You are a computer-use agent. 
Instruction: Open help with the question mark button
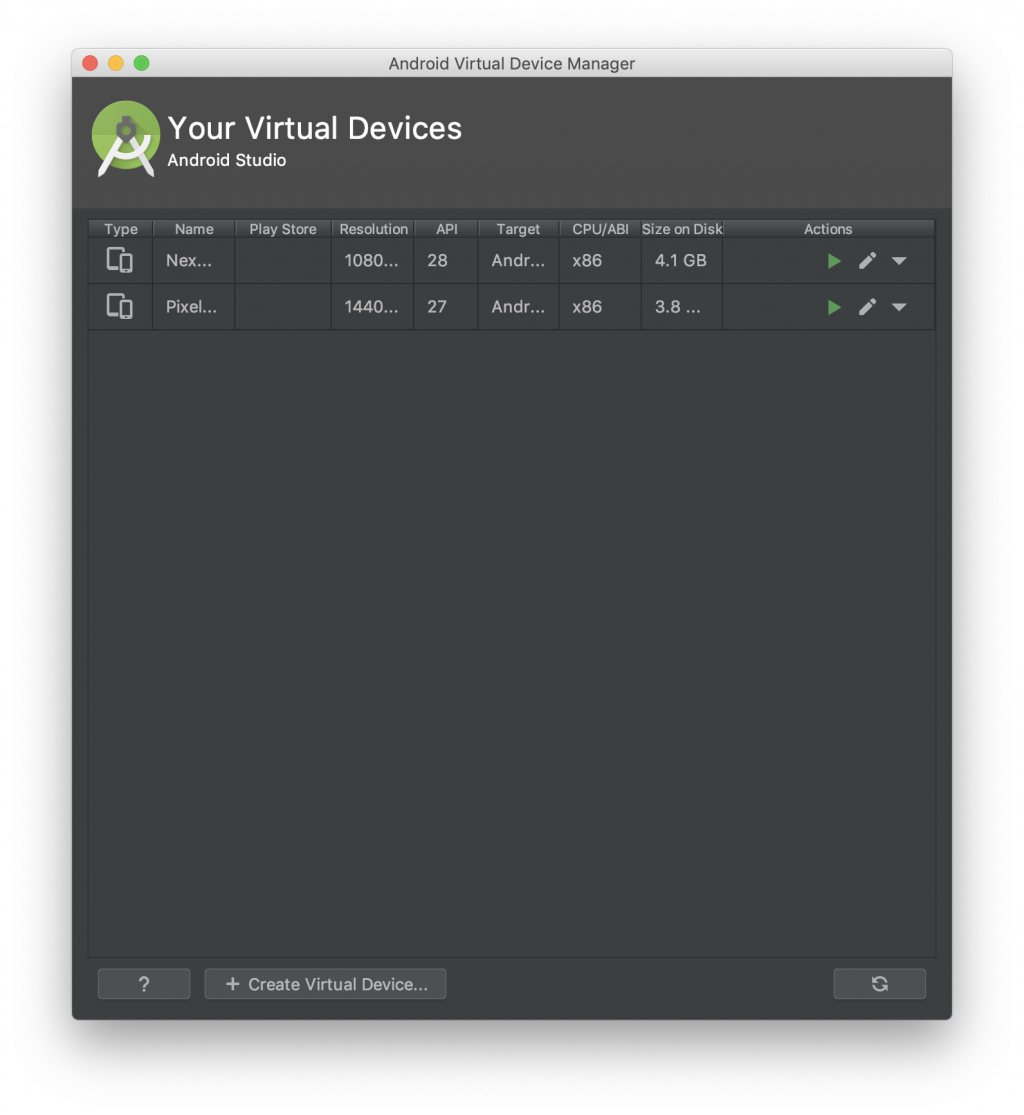click(x=144, y=983)
